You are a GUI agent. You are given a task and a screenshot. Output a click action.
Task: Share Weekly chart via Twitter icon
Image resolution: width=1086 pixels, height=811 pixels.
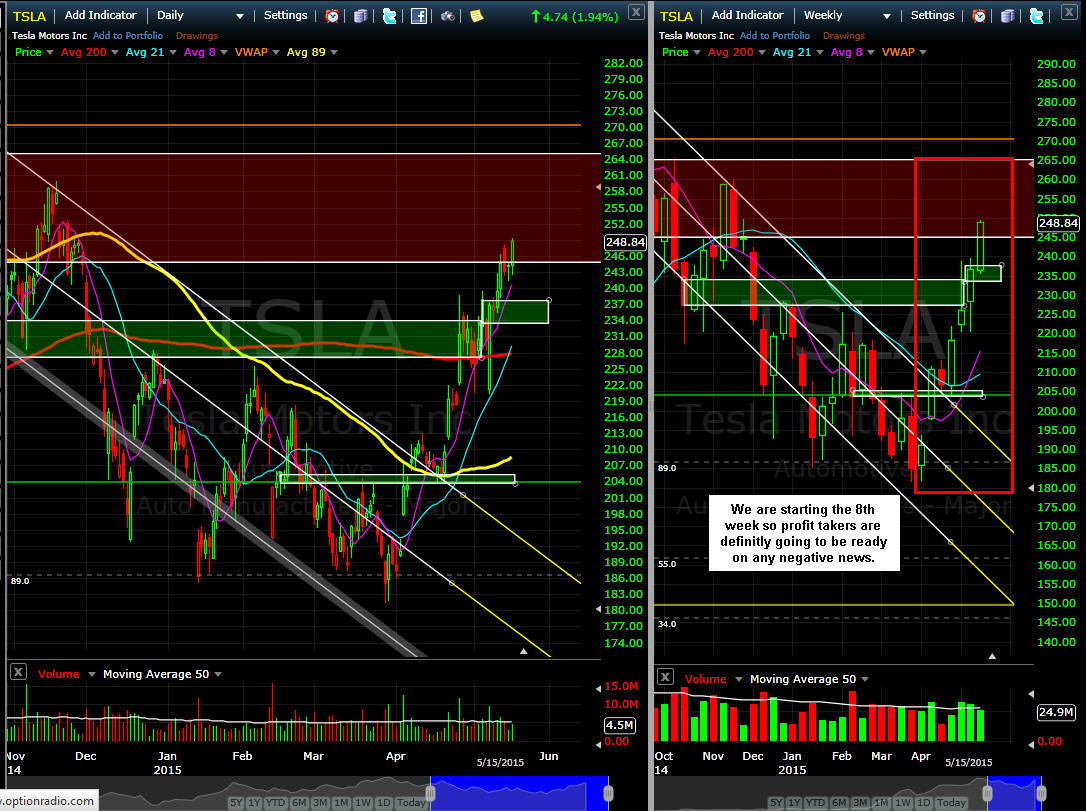coord(1036,16)
